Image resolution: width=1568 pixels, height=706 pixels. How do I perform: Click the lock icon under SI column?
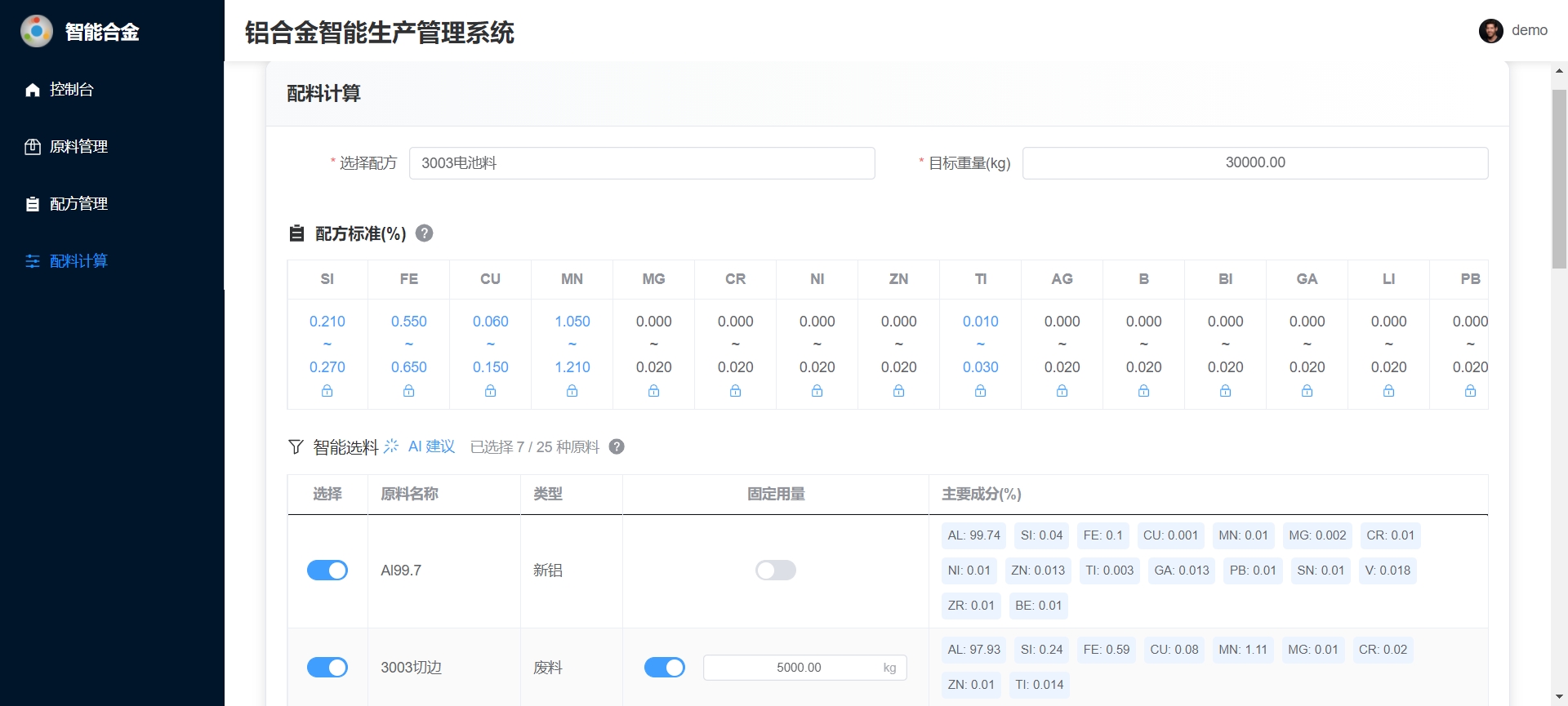(327, 391)
